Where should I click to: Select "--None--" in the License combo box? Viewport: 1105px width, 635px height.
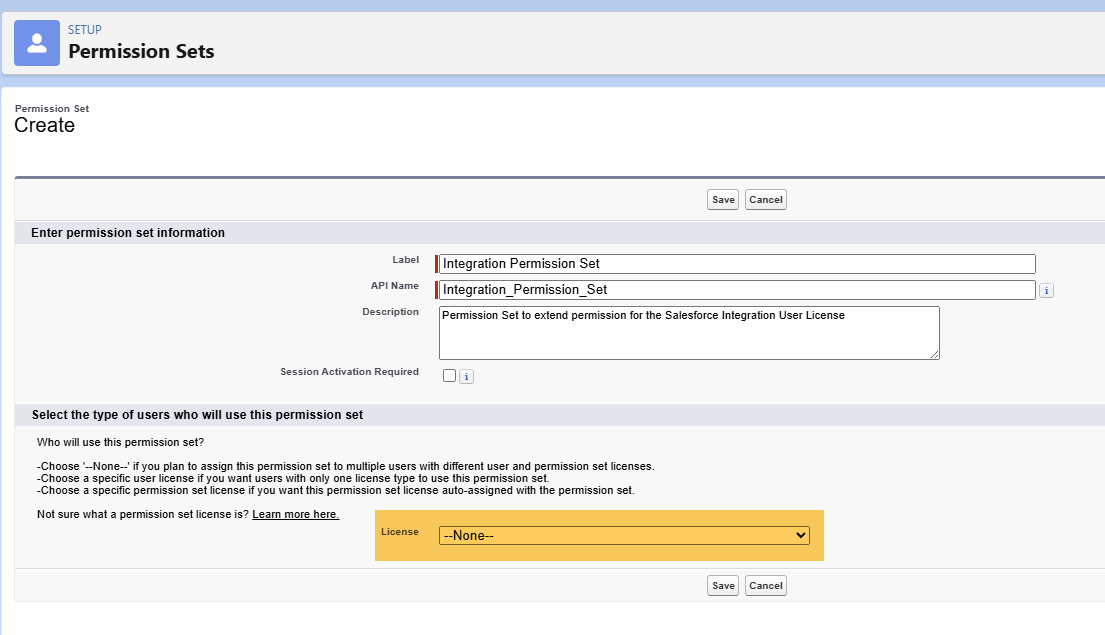coord(625,535)
